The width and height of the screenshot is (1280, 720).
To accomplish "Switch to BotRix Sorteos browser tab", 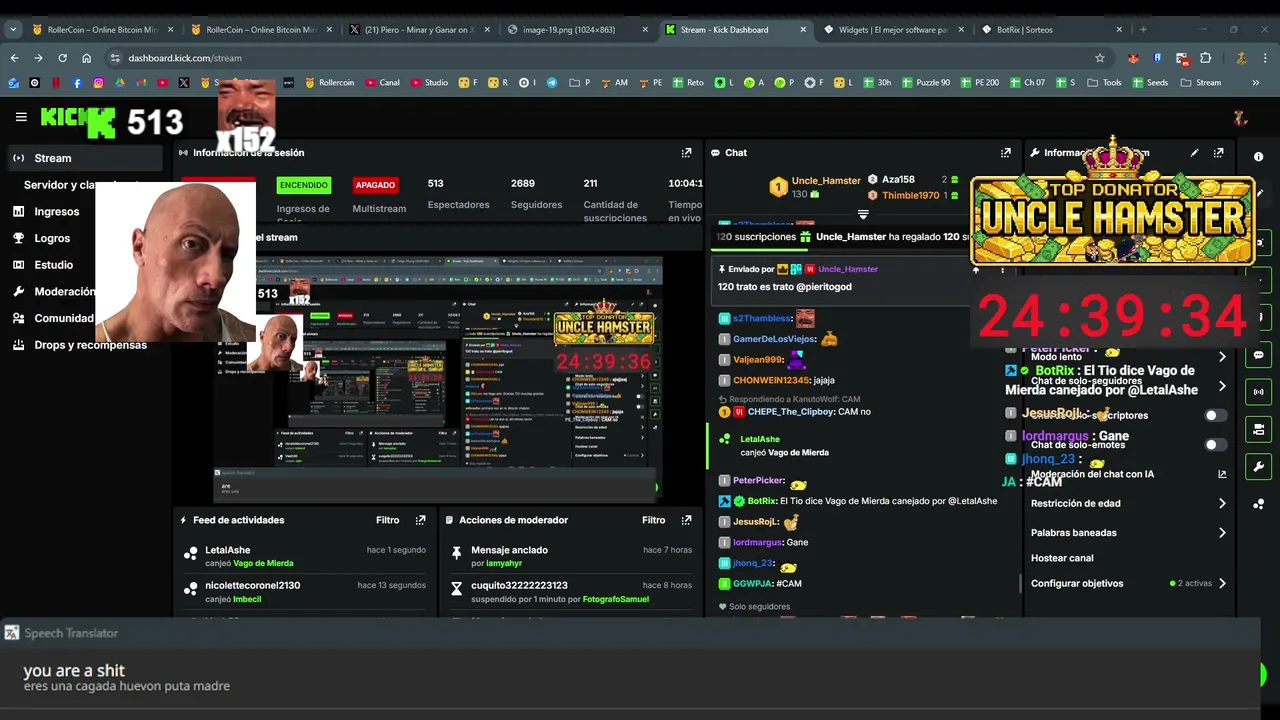I will [x=1050, y=30].
